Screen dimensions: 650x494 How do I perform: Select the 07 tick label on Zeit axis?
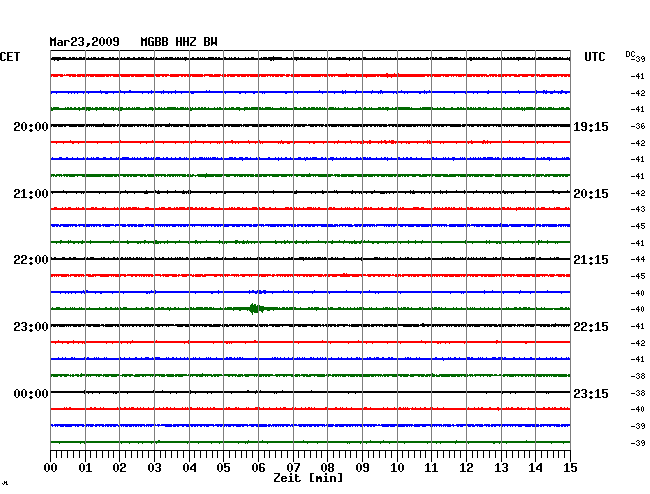[x=293, y=467]
